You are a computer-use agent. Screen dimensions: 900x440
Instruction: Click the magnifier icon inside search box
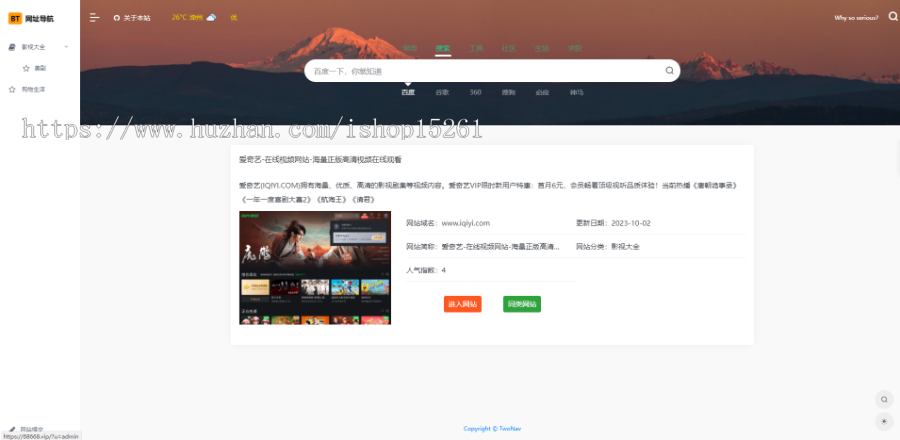[x=669, y=71]
